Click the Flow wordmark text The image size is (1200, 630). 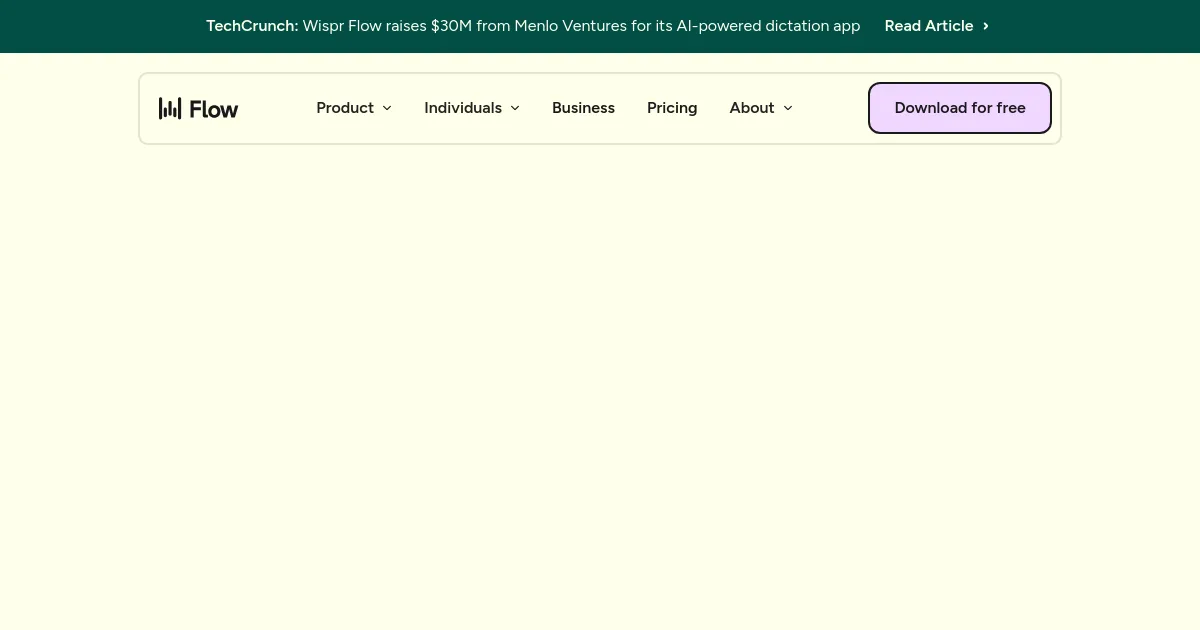[214, 109]
